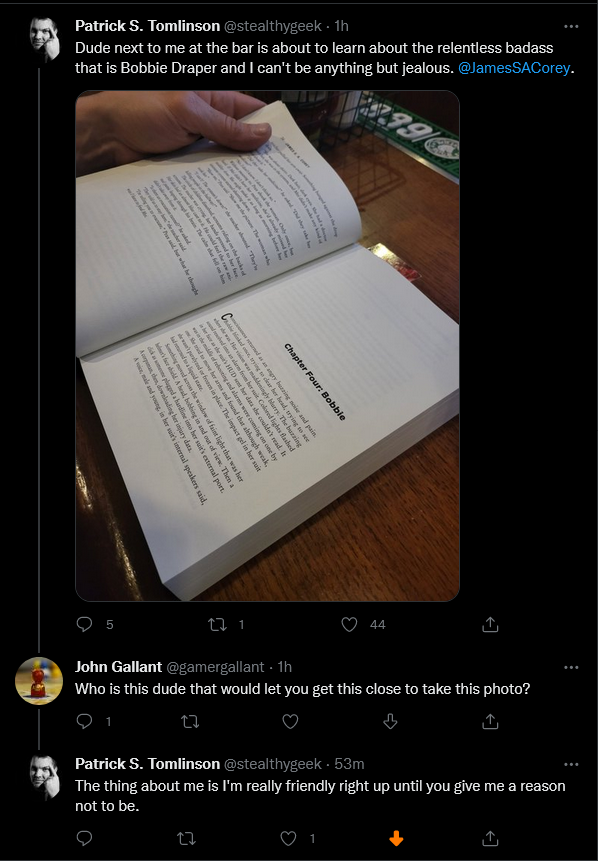Like the 'really friendly' reply tweet

[x=288, y=838]
